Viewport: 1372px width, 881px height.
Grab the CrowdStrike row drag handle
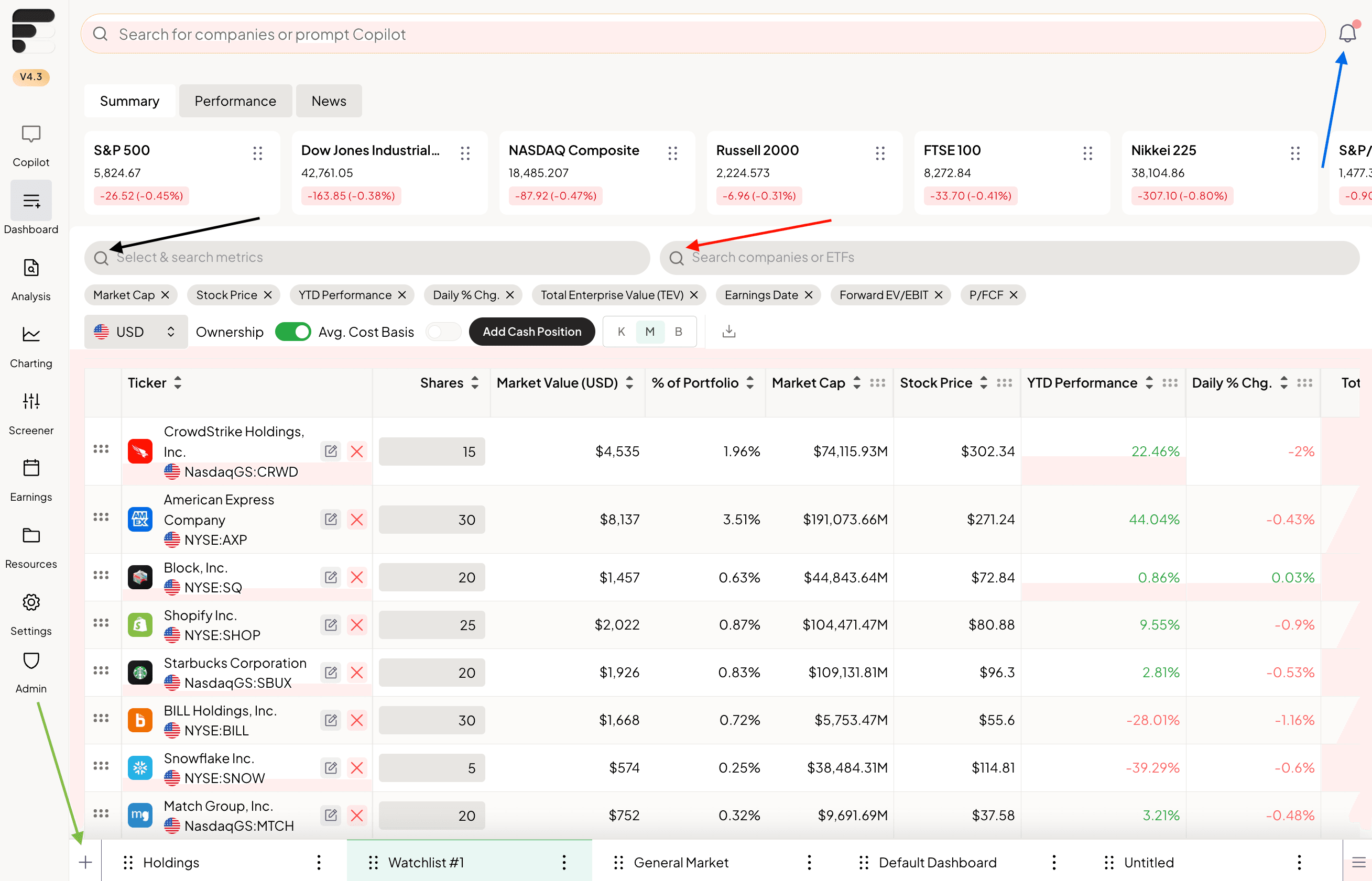[101, 449]
